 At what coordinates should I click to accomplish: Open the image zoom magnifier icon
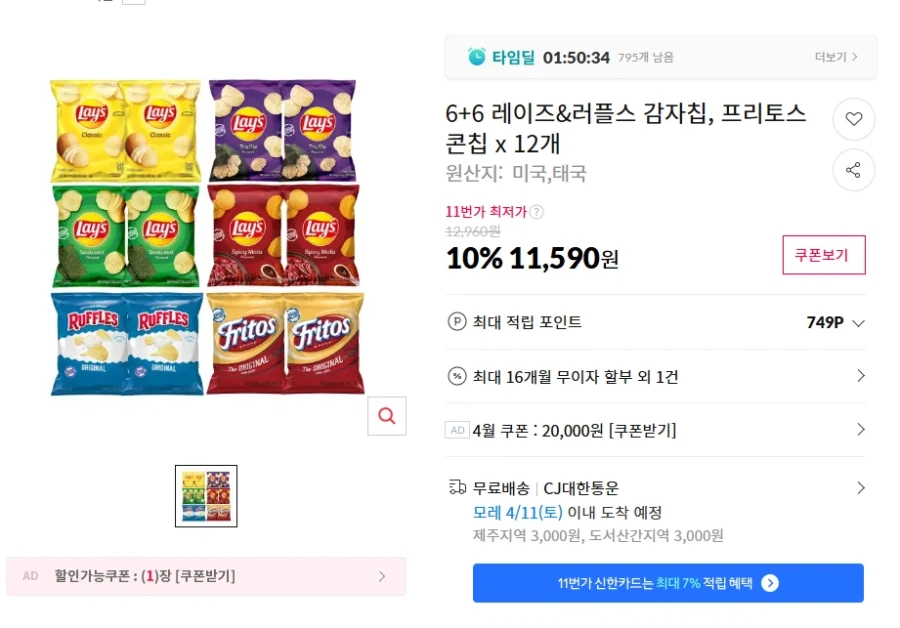[x=387, y=416]
